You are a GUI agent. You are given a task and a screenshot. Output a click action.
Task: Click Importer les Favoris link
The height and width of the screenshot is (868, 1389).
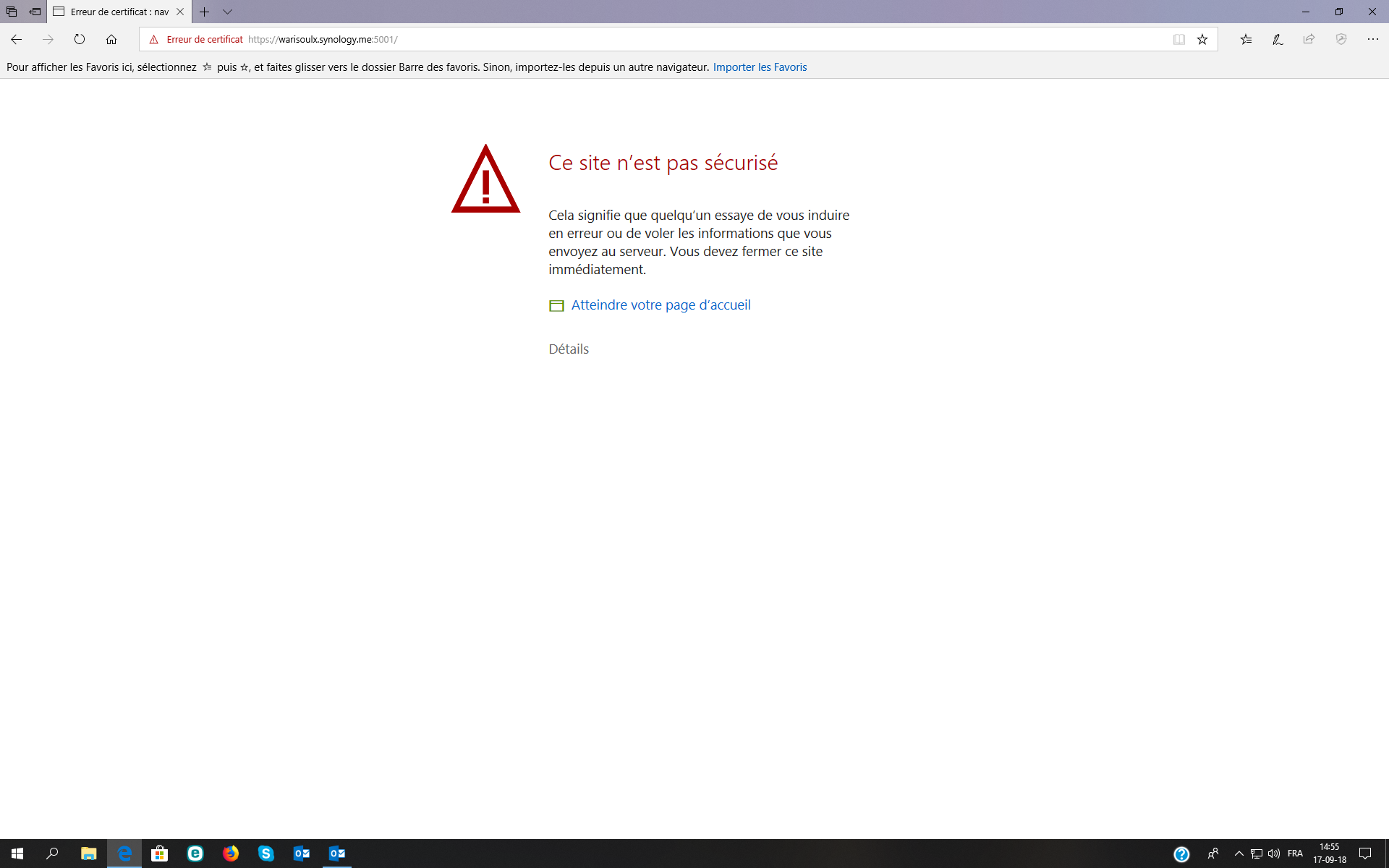coord(760,67)
